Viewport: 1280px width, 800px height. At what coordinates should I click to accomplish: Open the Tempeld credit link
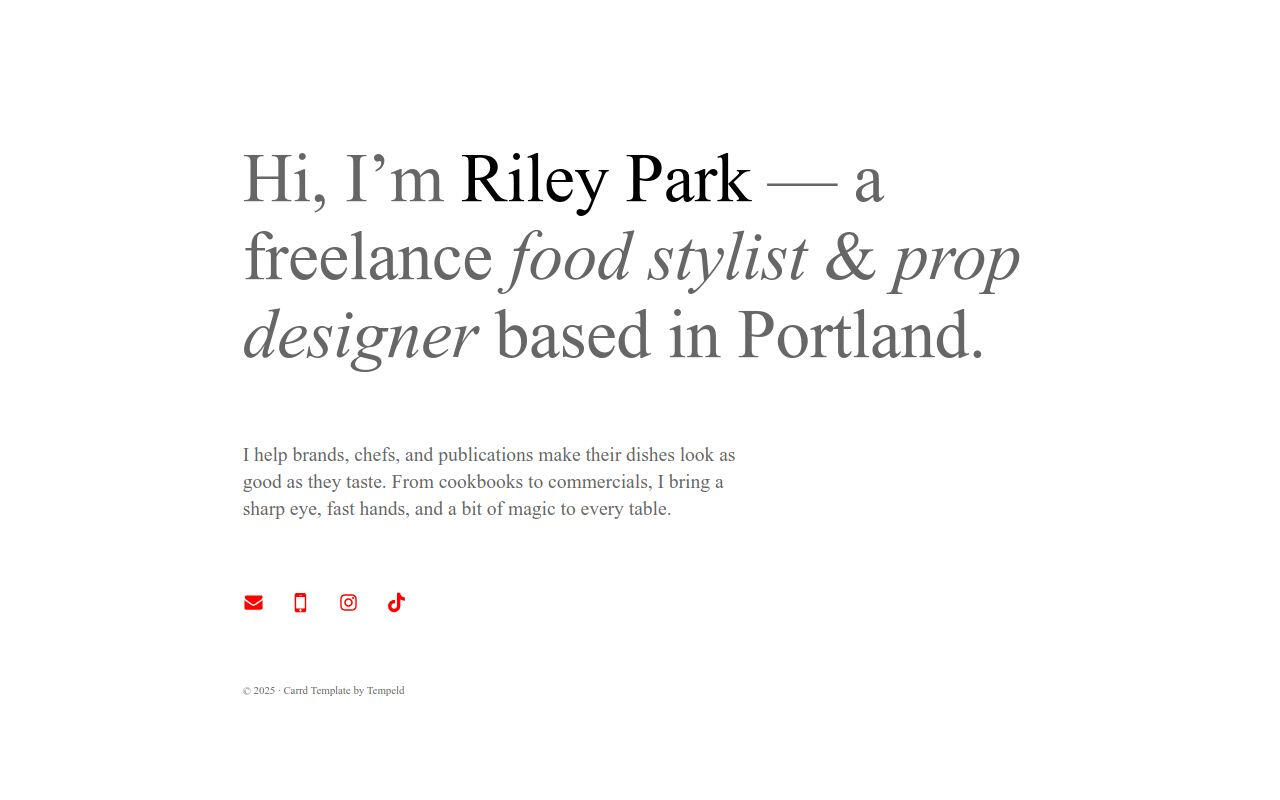tap(385, 691)
